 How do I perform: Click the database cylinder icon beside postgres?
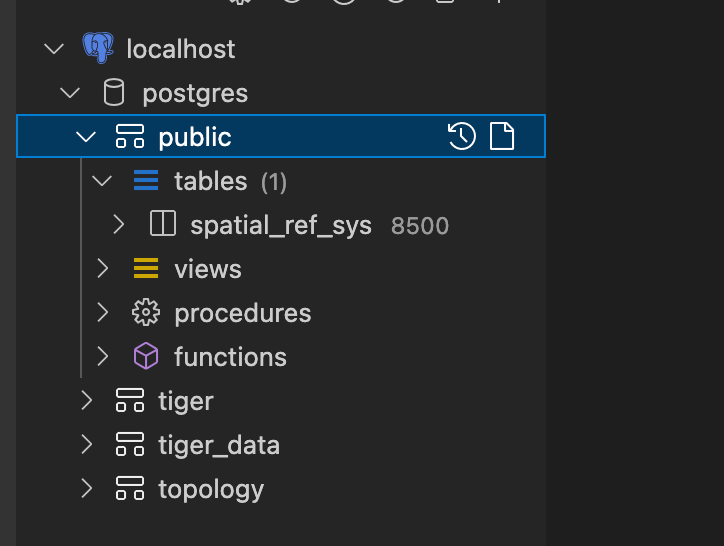tap(114, 93)
